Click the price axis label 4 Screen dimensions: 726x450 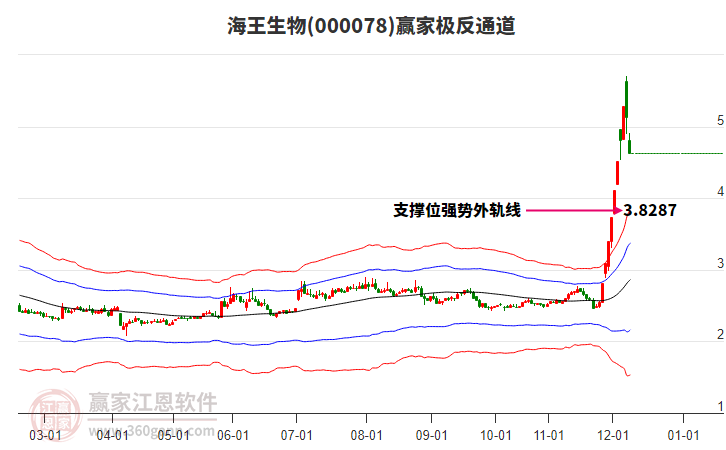[x=720, y=192]
